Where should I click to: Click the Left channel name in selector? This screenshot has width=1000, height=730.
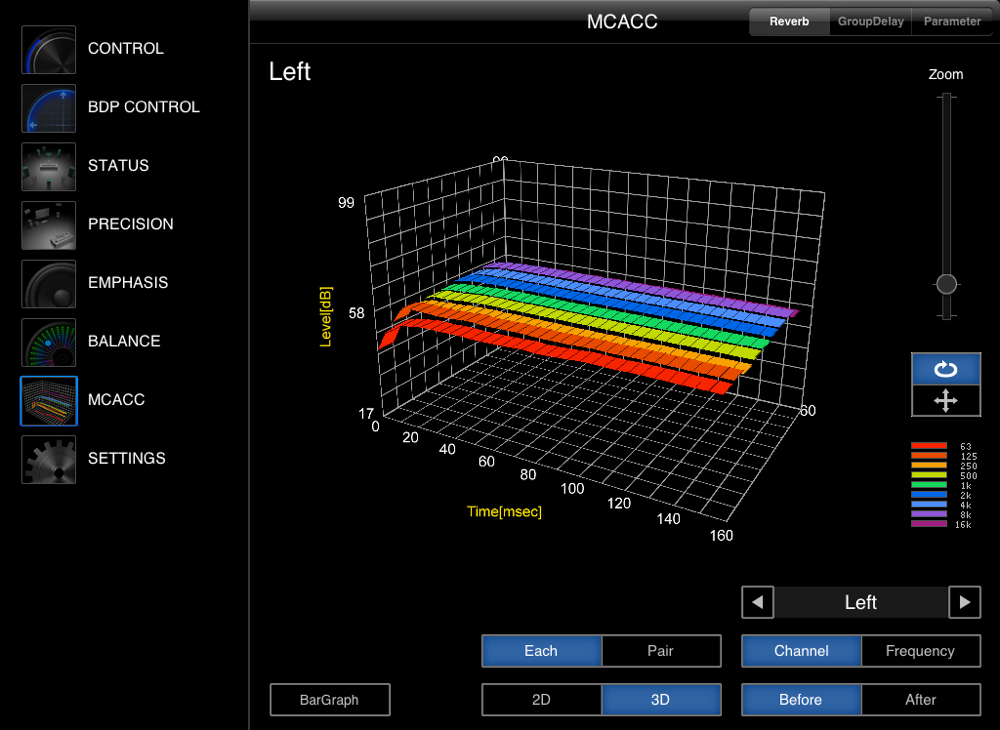(x=861, y=602)
